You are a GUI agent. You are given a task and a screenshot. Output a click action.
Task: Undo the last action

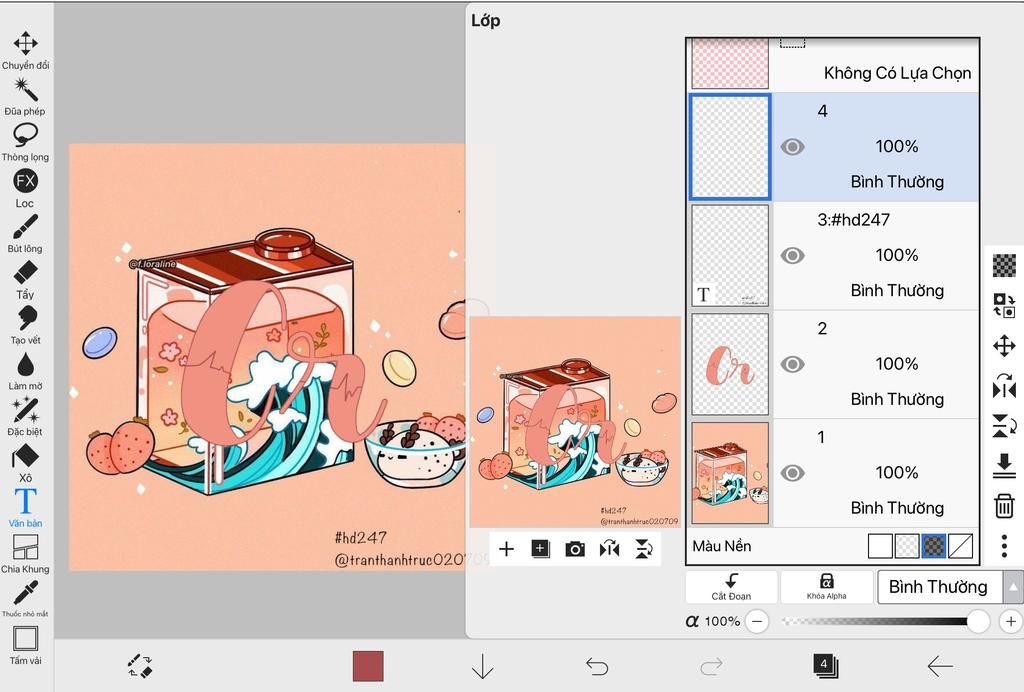pos(597,667)
